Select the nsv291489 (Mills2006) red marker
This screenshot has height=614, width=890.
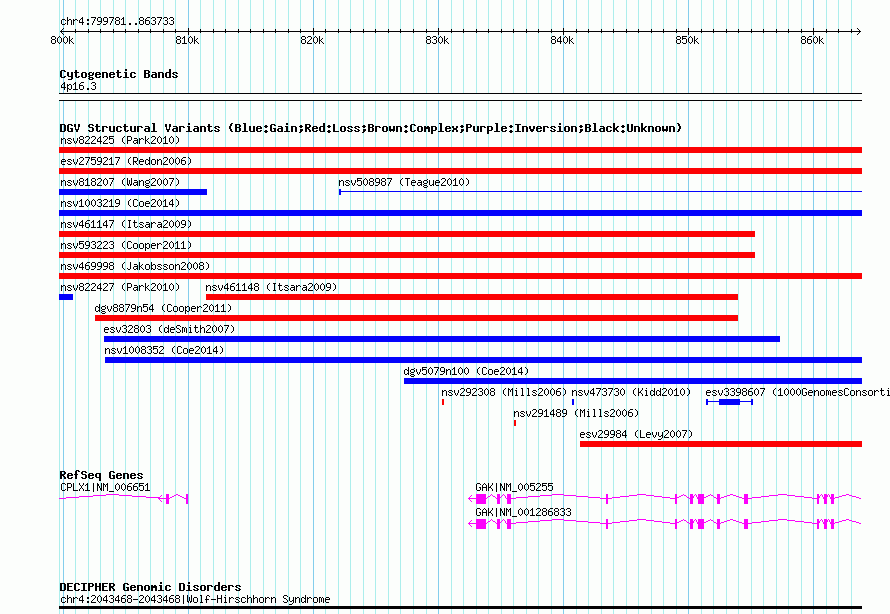[x=515, y=423]
